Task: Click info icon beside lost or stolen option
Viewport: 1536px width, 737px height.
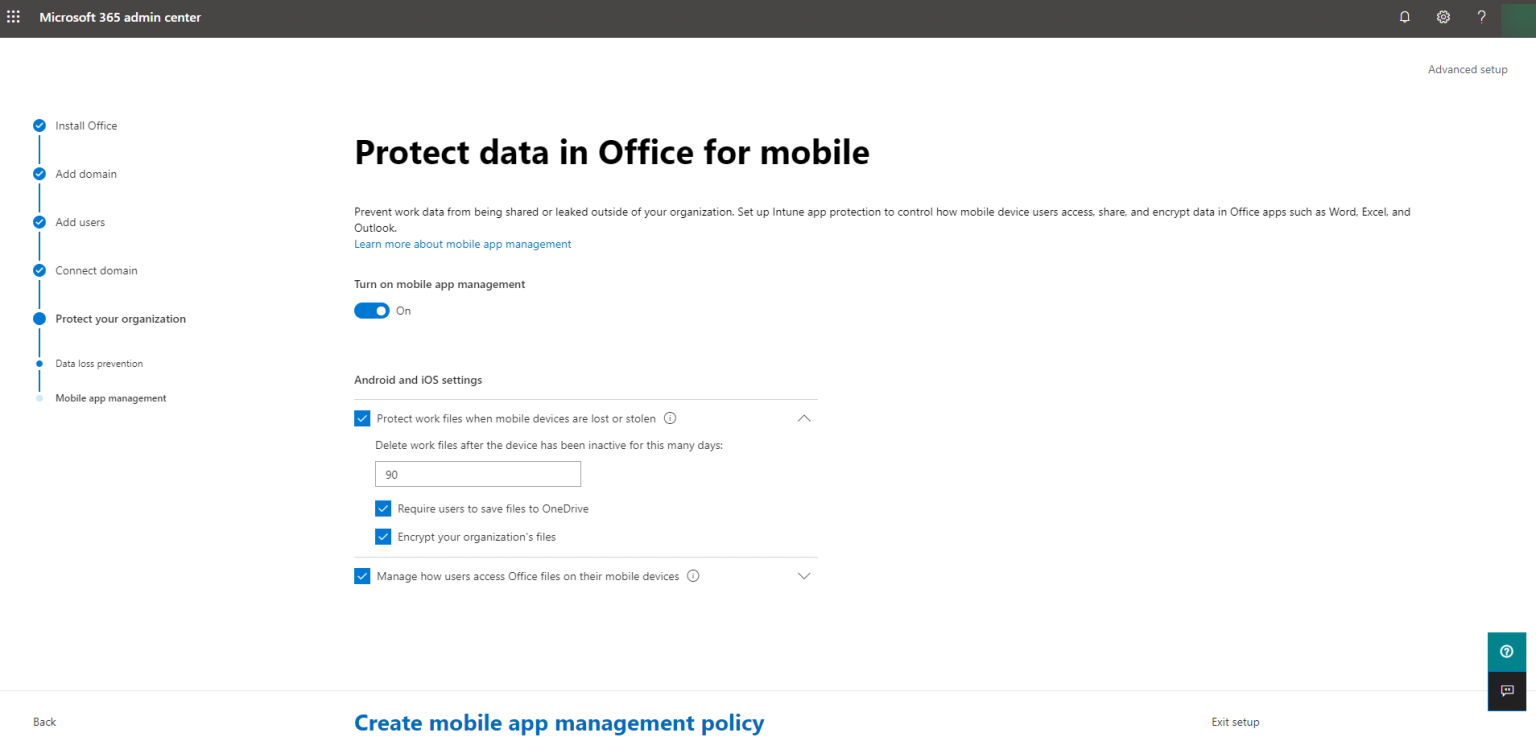Action: point(671,419)
